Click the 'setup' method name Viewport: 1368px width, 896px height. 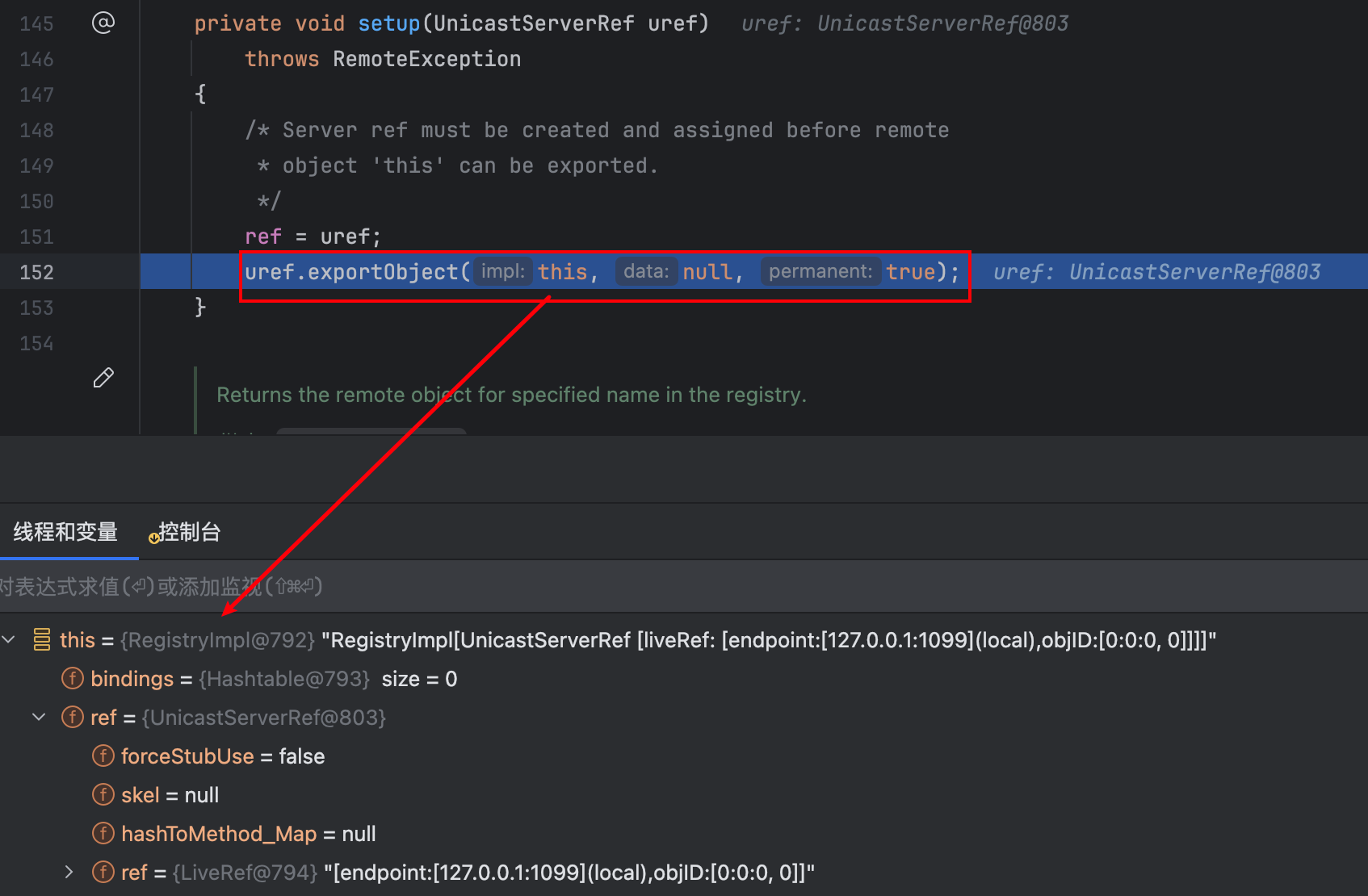pos(389,23)
